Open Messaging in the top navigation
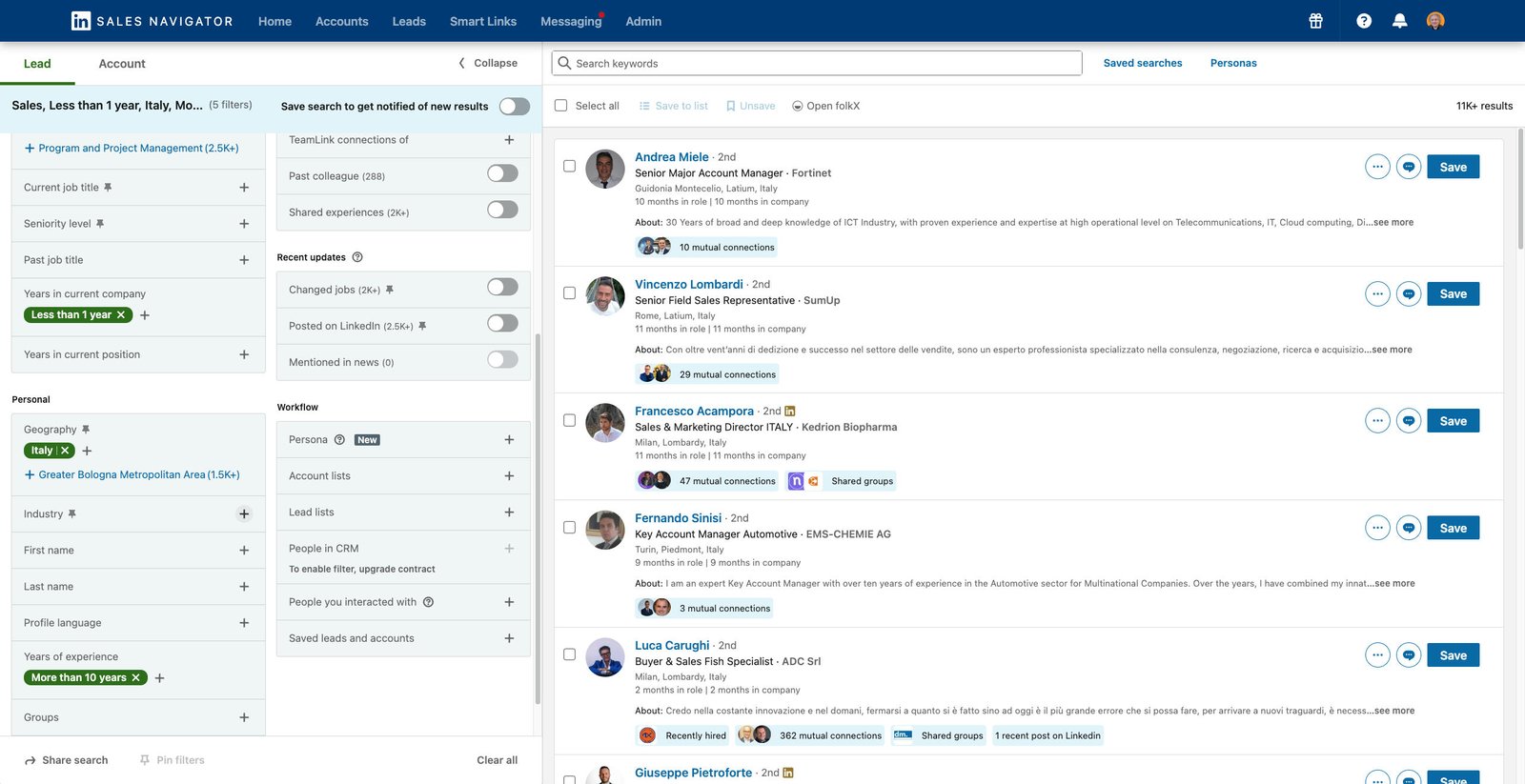This screenshot has height=784, width=1525. point(571,21)
